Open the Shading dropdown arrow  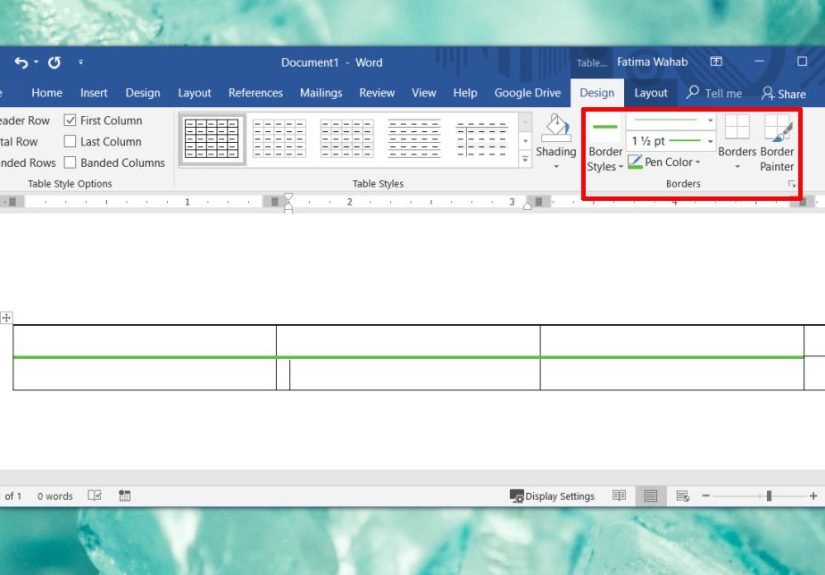point(556,167)
